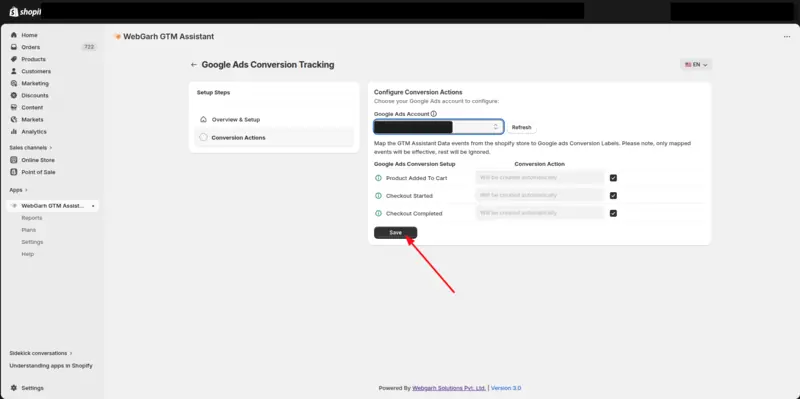800x399 pixels.
Task: Click the Shopify logo icon
Action: (x=14, y=11)
